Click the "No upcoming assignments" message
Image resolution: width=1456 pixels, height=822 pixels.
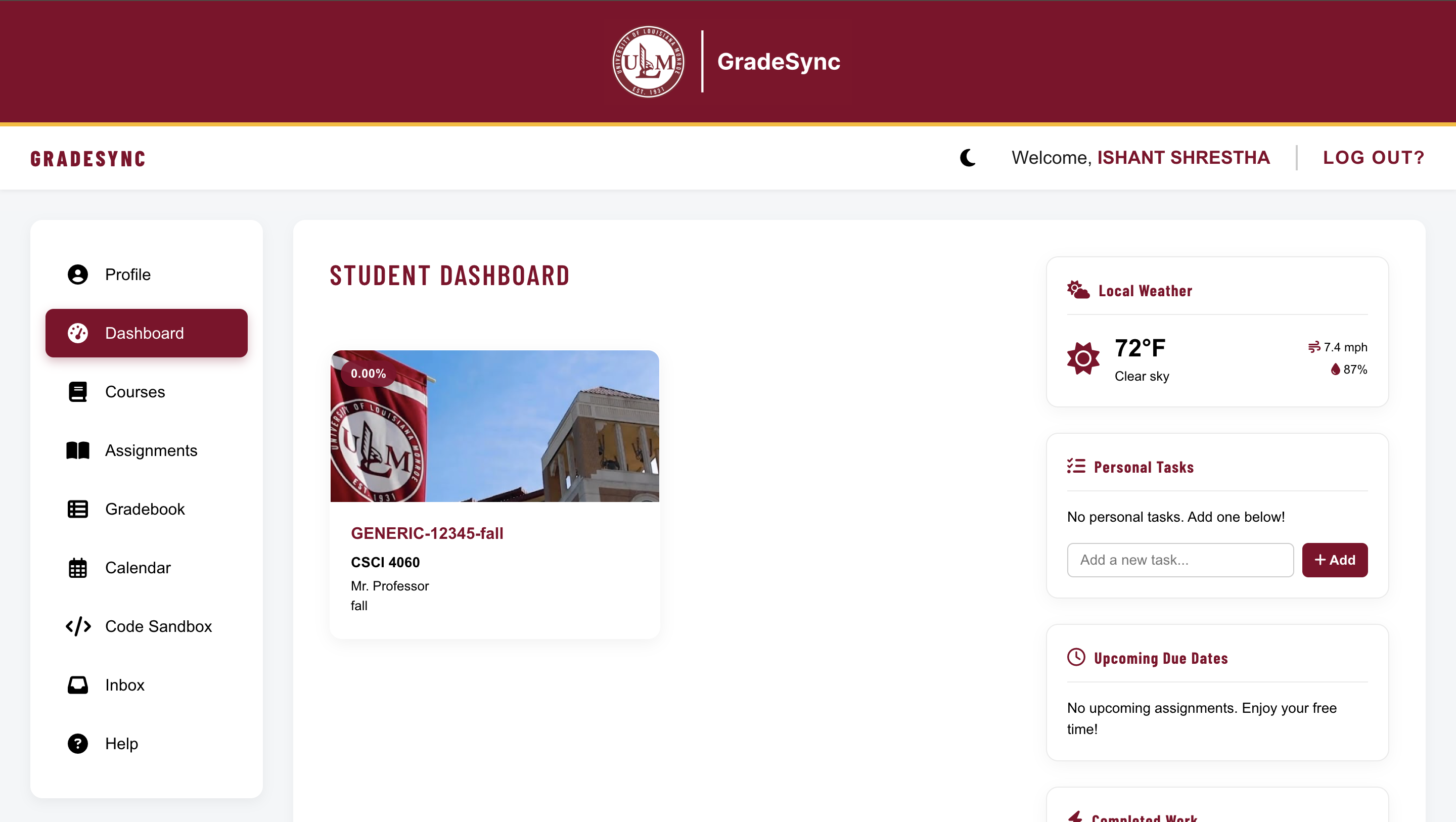[1202, 718]
